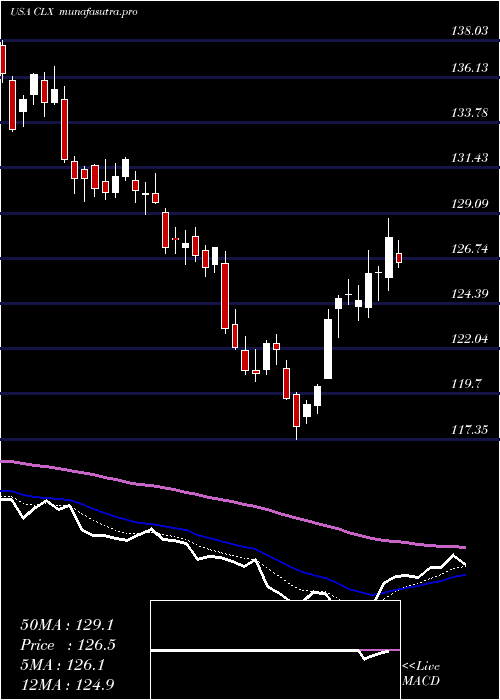The height and width of the screenshot is (700, 500).
Task: Click the 119.7 price axis label
Action: [x=467, y=384]
